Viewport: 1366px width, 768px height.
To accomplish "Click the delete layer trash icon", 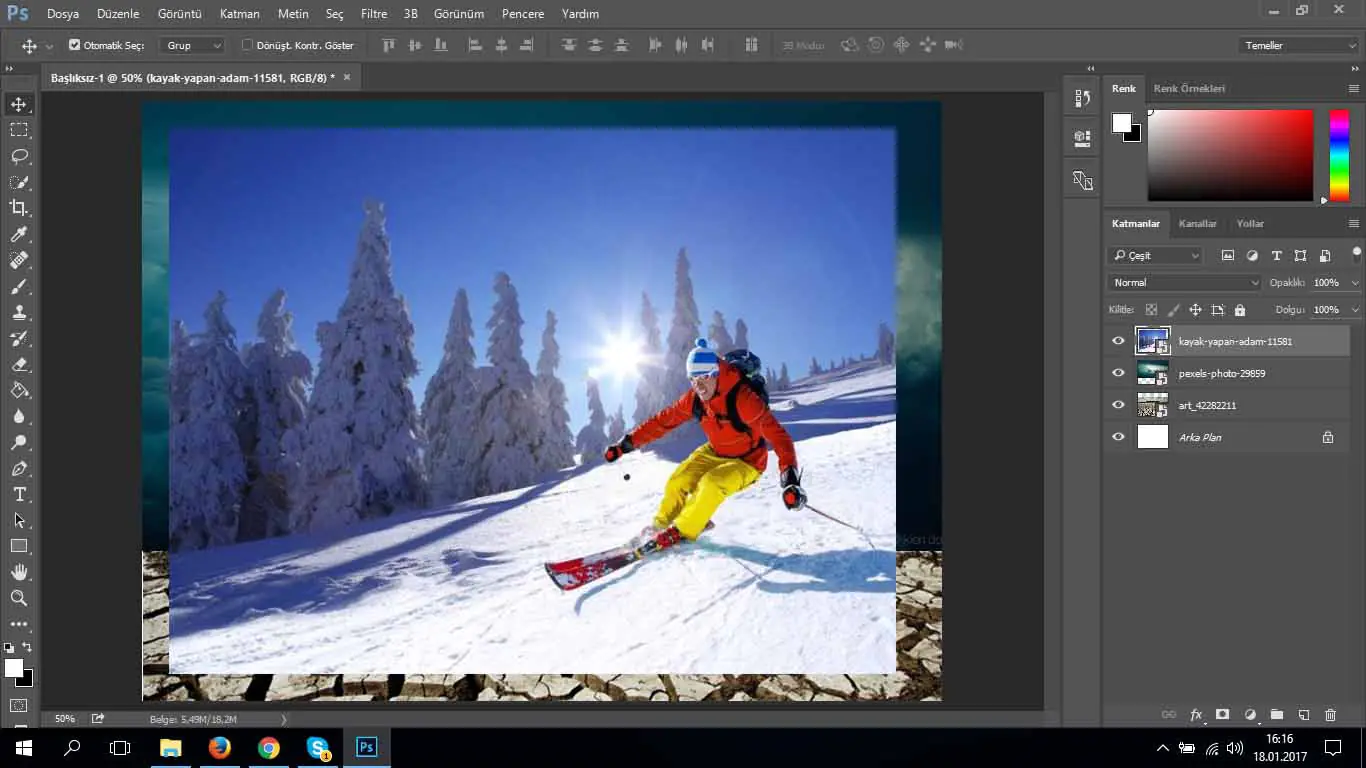I will tap(1330, 715).
